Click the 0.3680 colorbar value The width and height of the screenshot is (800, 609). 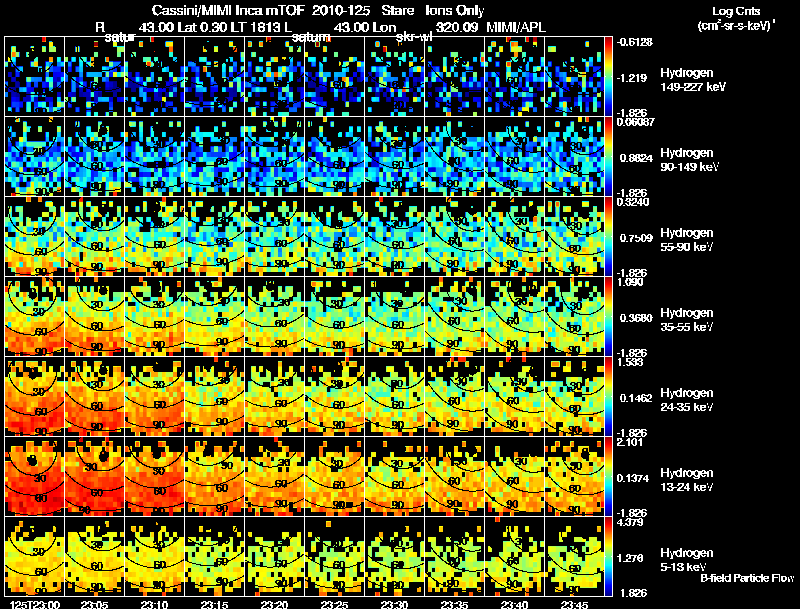(x=636, y=318)
